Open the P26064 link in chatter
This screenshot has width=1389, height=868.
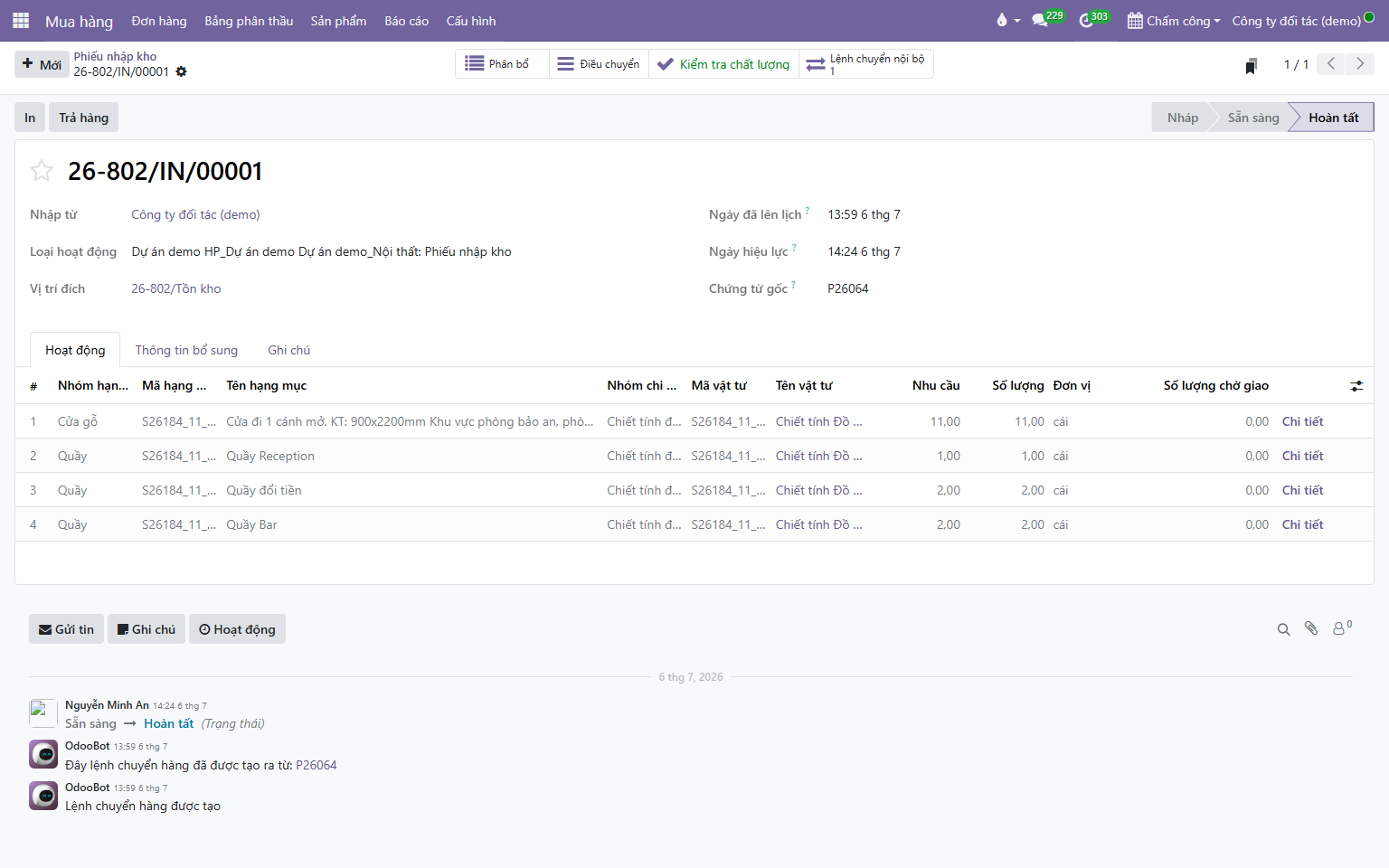click(317, 765)
